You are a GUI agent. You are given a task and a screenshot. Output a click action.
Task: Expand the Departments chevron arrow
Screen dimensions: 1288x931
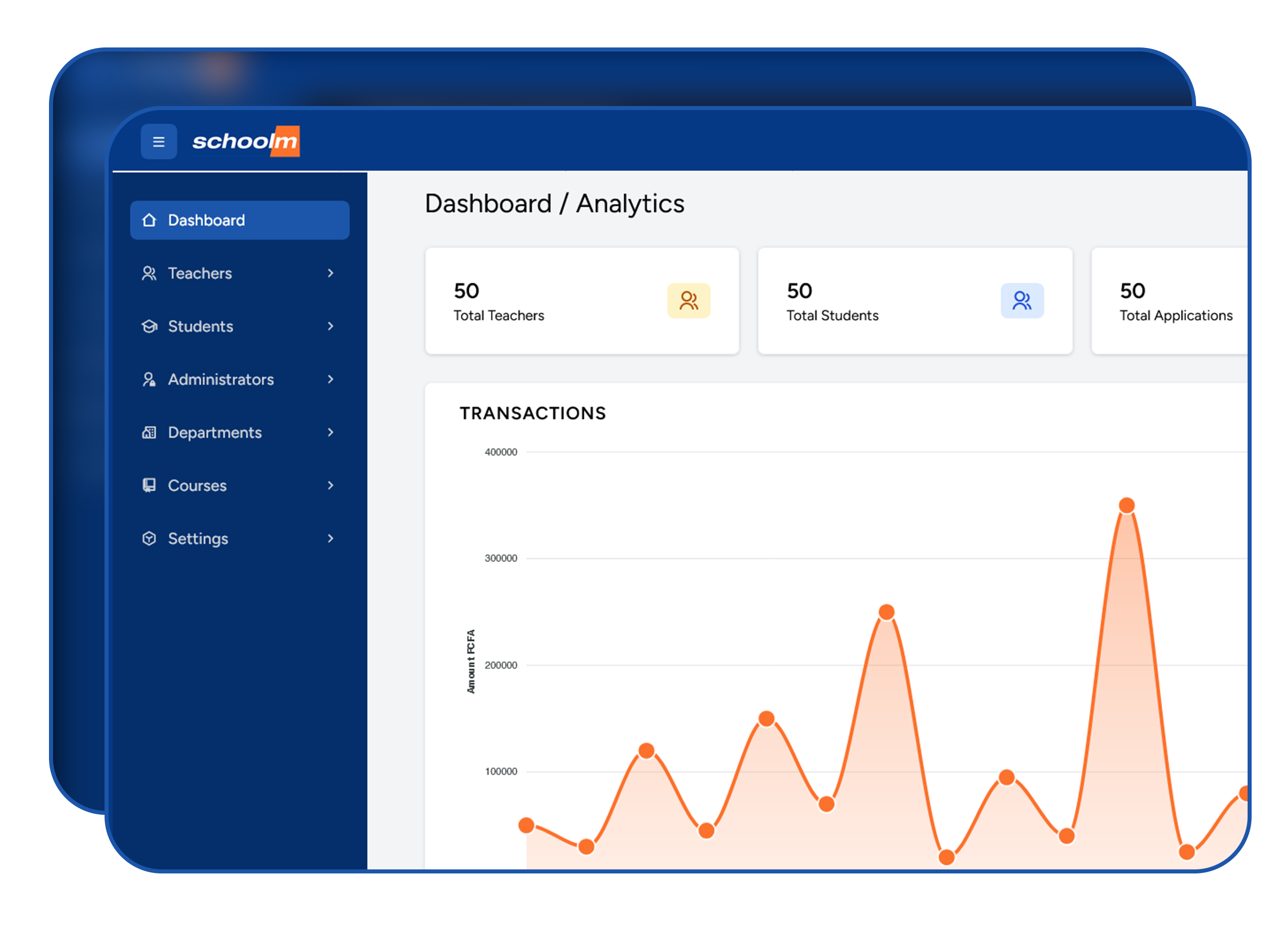click(x=330, y=433)
